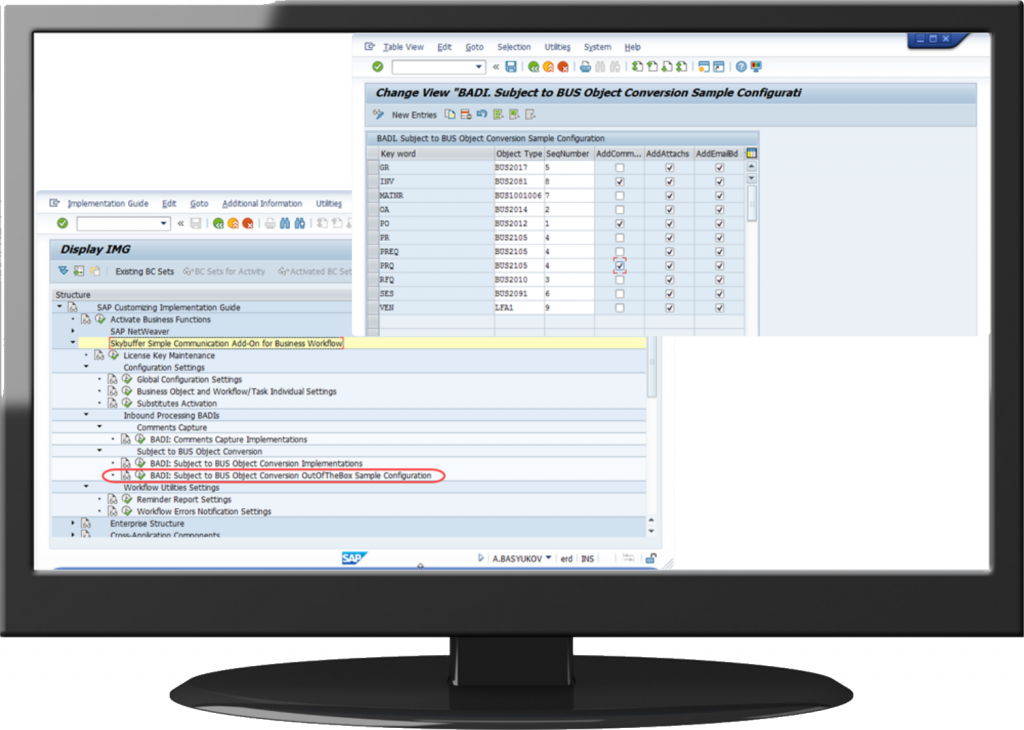Expand SAP NetWeaver tree node
1024x730 pixels.
coord(72,331)
